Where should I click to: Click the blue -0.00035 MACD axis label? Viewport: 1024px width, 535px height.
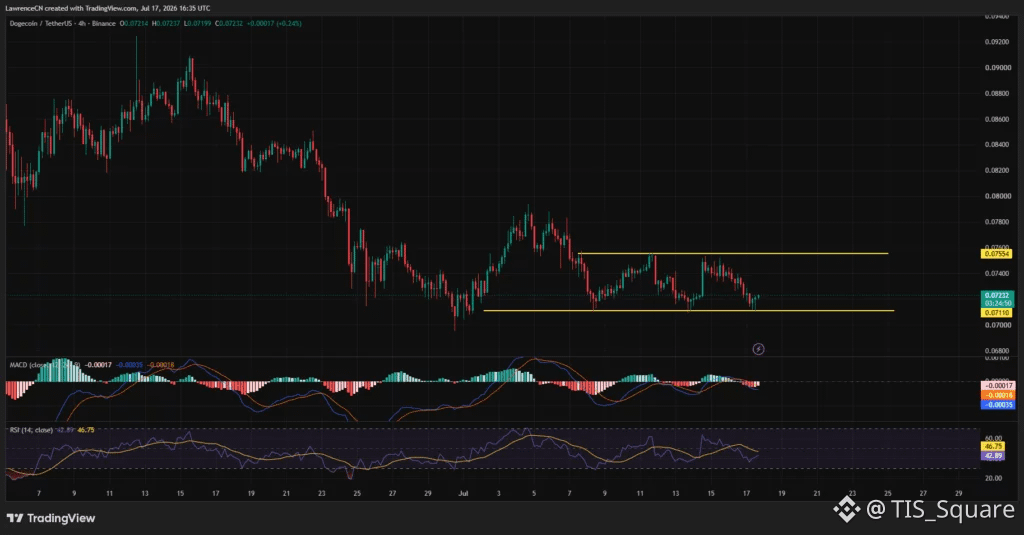point(998,405)
